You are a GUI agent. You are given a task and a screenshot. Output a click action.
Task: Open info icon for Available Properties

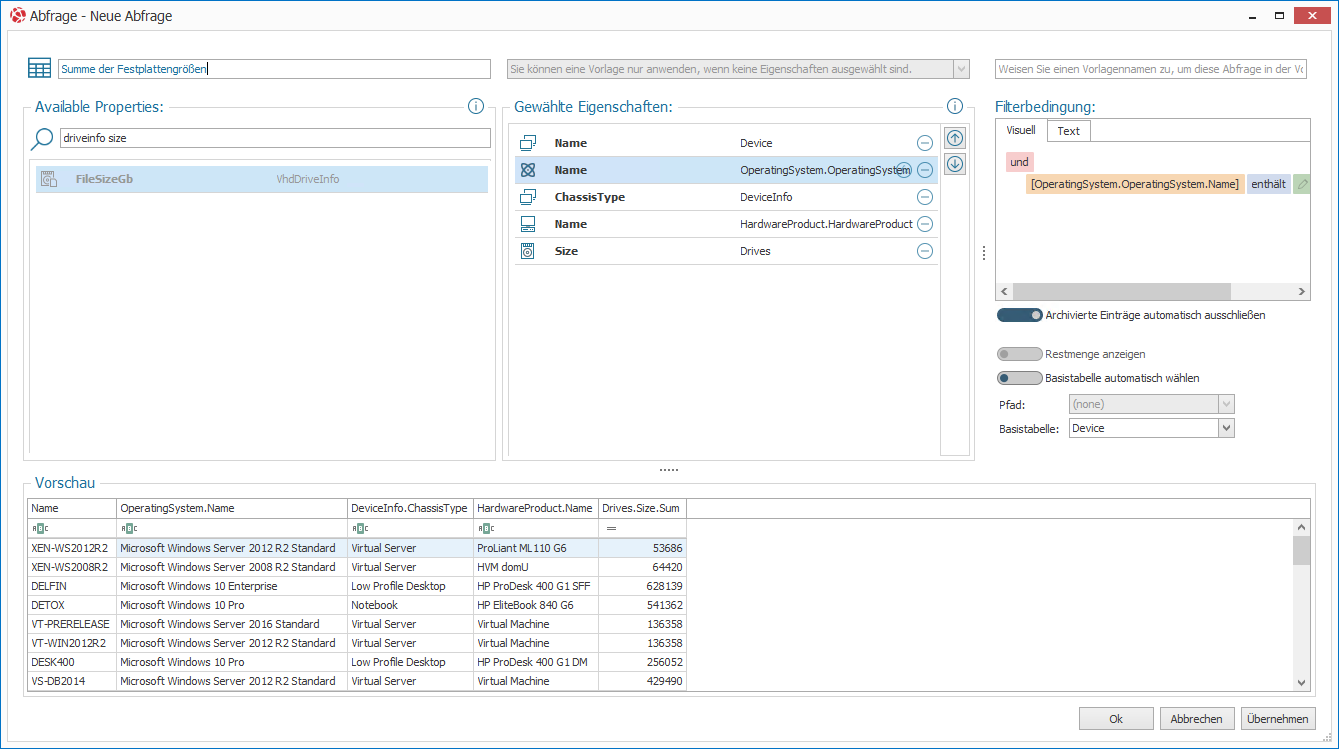(x=476, y=106)
